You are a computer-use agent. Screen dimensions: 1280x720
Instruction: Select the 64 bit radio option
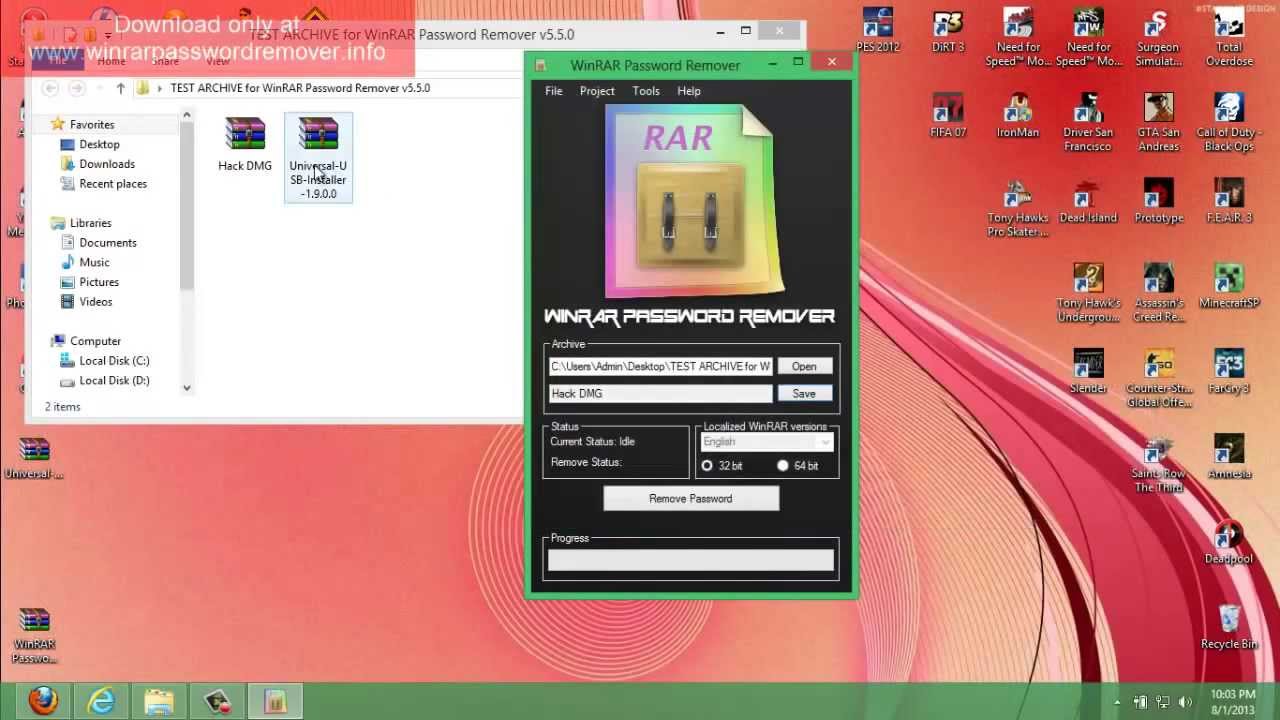click(782, 466)
